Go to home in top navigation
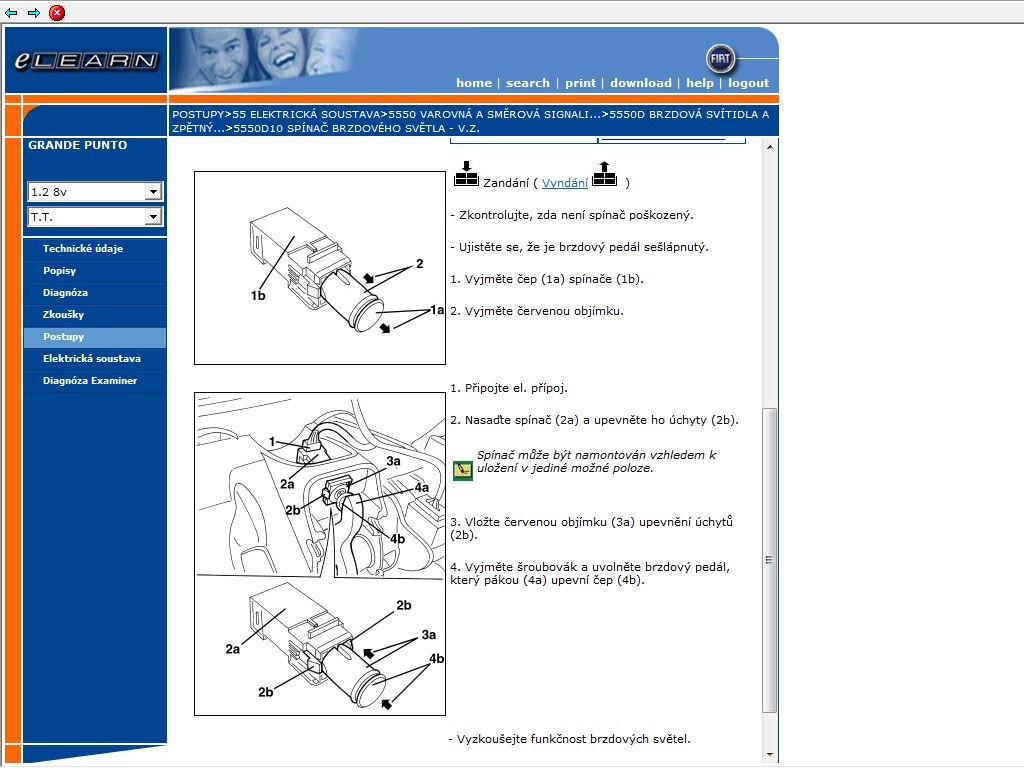 [473, 83]
